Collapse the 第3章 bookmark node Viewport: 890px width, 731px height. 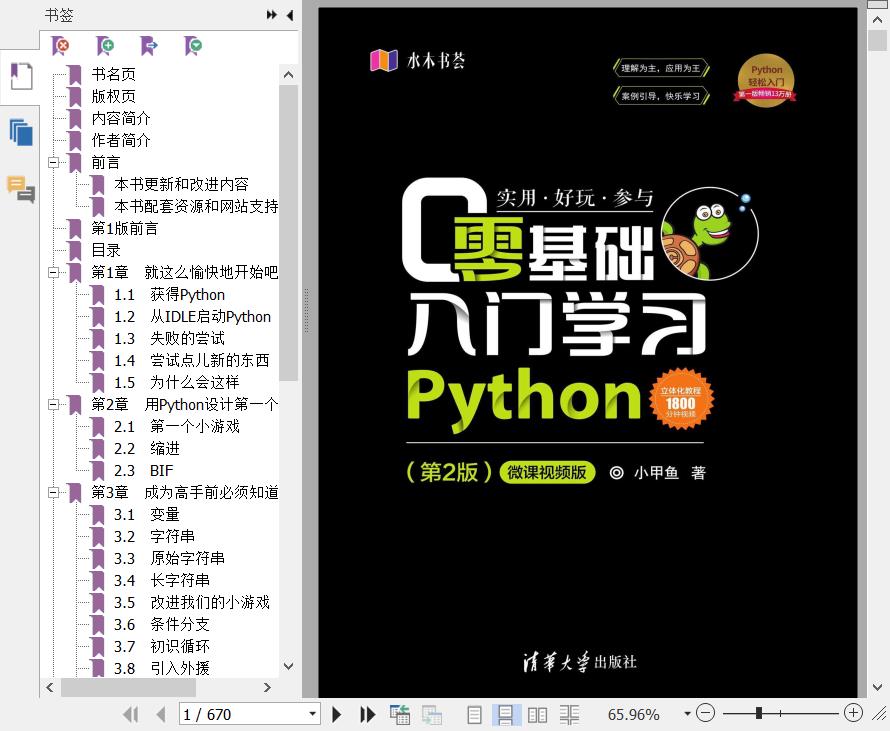pyautogui.click(x=53, y=493)
